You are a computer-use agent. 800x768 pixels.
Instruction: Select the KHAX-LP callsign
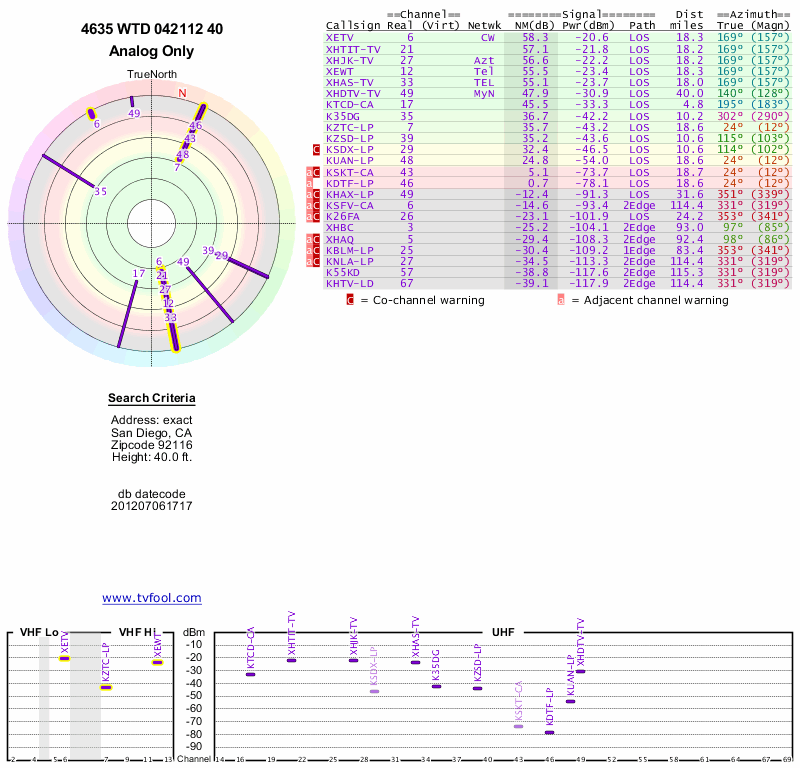350,194
